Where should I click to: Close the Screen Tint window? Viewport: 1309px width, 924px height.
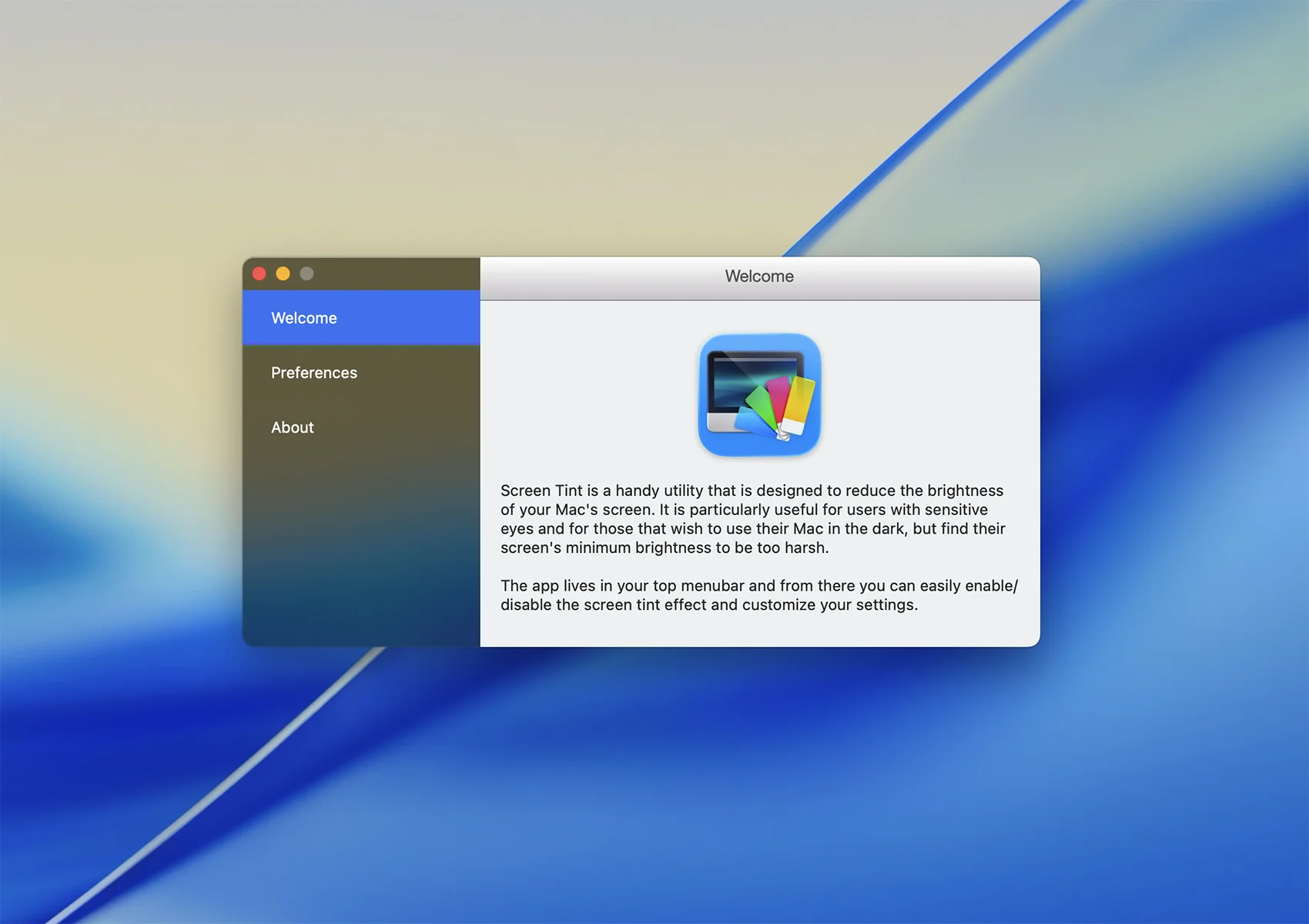pyautogui.click(x=259, y=274)
